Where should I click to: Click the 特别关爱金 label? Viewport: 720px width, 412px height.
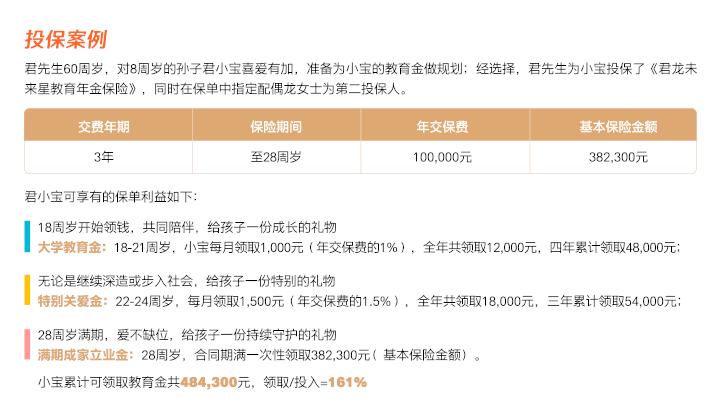70,301
